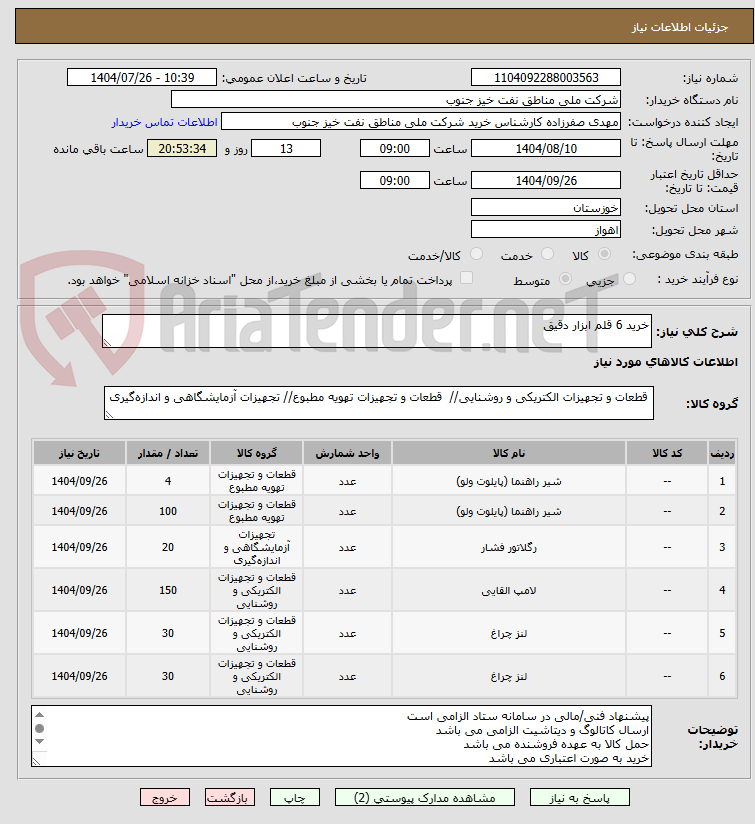This screenshot has height=824, width=755.
Task: Click the تعداد / مقدار column header
Action: pyautogui.click(x=168, y=453)
